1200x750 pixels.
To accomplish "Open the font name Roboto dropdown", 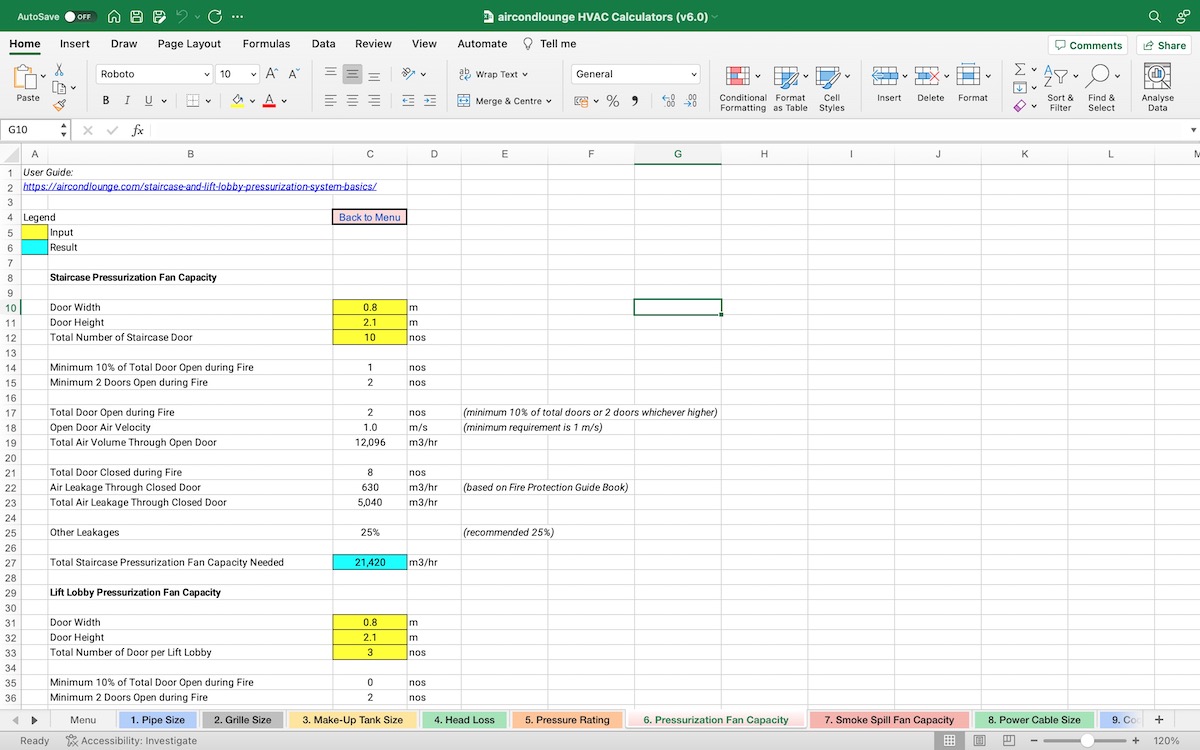I will tap(206, 74).
